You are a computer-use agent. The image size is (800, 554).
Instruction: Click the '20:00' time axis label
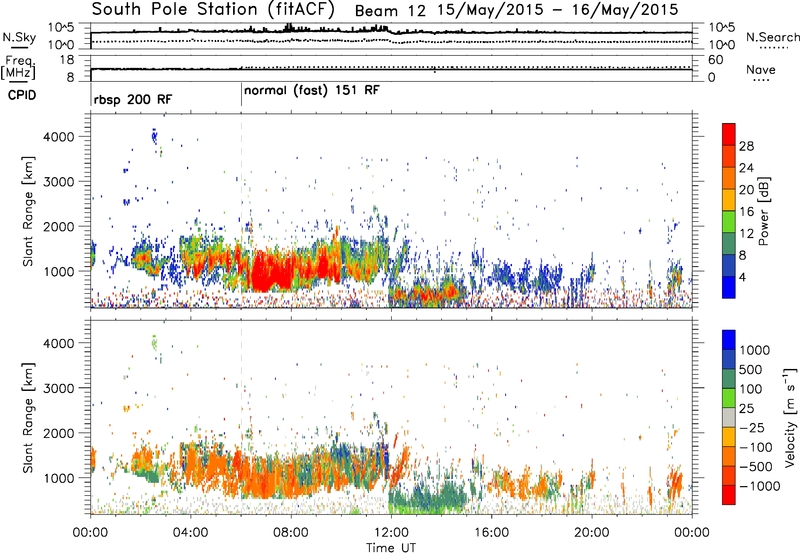pos(592,533)
